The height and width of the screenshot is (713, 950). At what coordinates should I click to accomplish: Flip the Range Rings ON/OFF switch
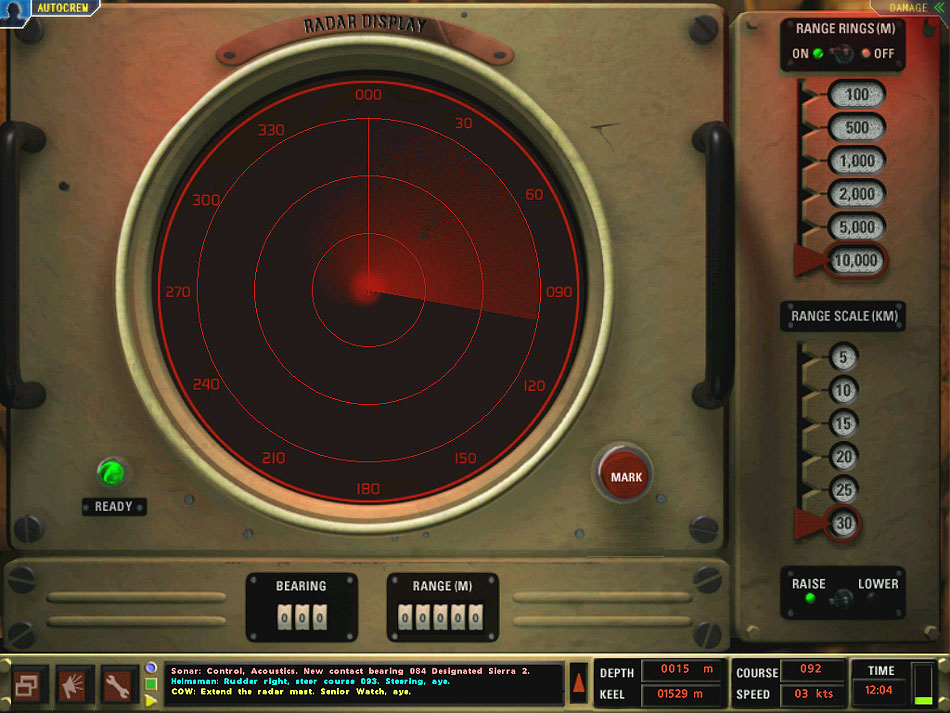842,54
